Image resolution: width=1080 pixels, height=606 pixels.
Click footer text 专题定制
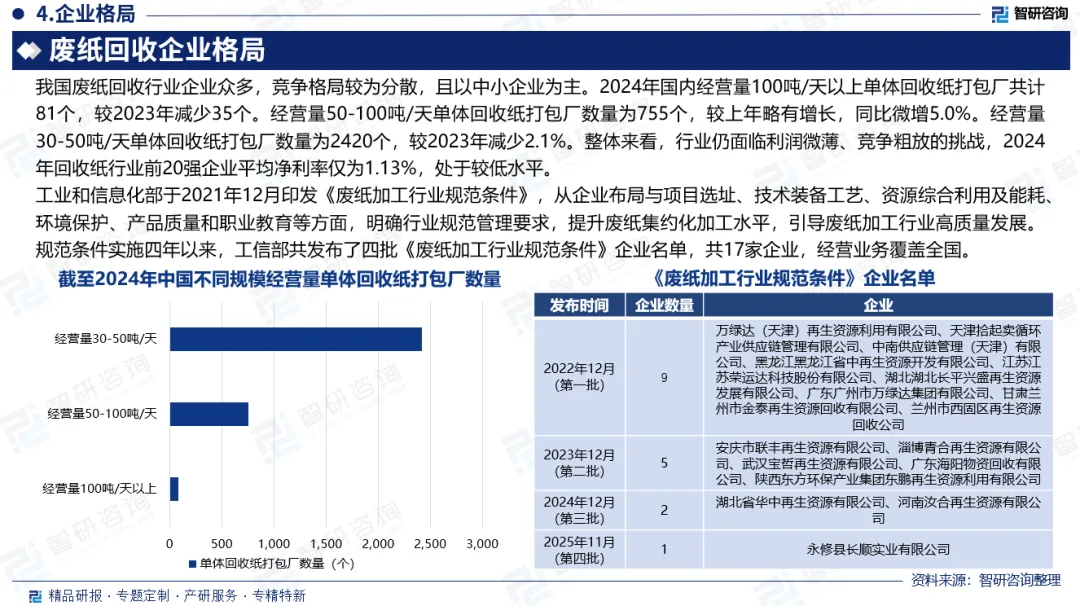[x=143, y=596]
